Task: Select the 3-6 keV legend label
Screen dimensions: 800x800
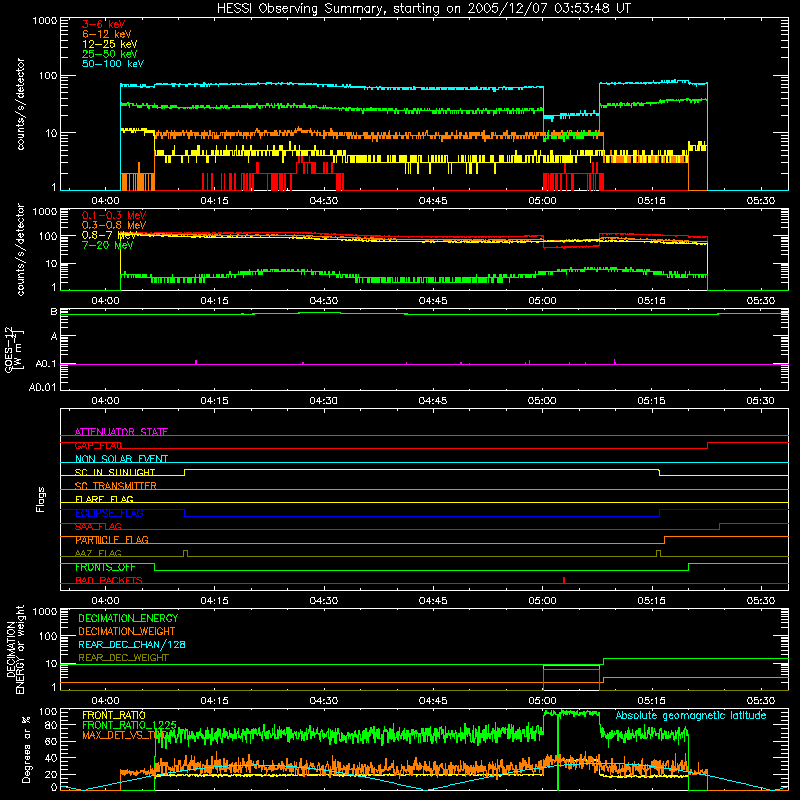Action: coord(104,24)
